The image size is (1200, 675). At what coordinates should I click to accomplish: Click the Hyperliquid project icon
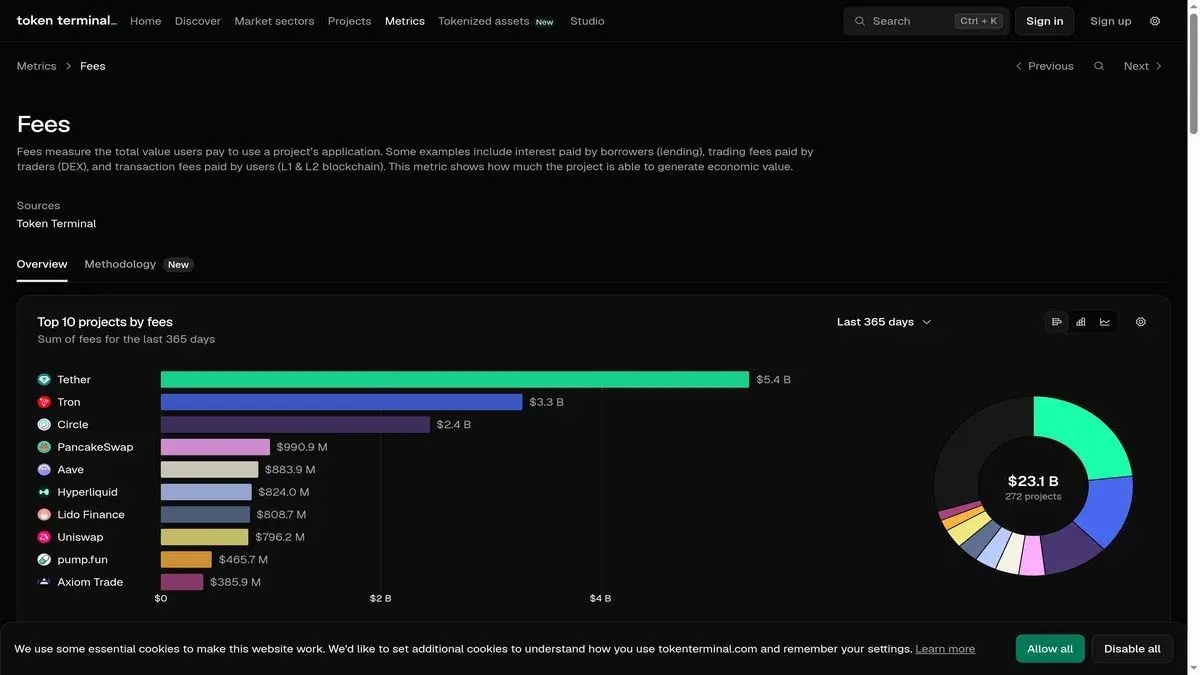pyautogui.click(x=44, y=492)
